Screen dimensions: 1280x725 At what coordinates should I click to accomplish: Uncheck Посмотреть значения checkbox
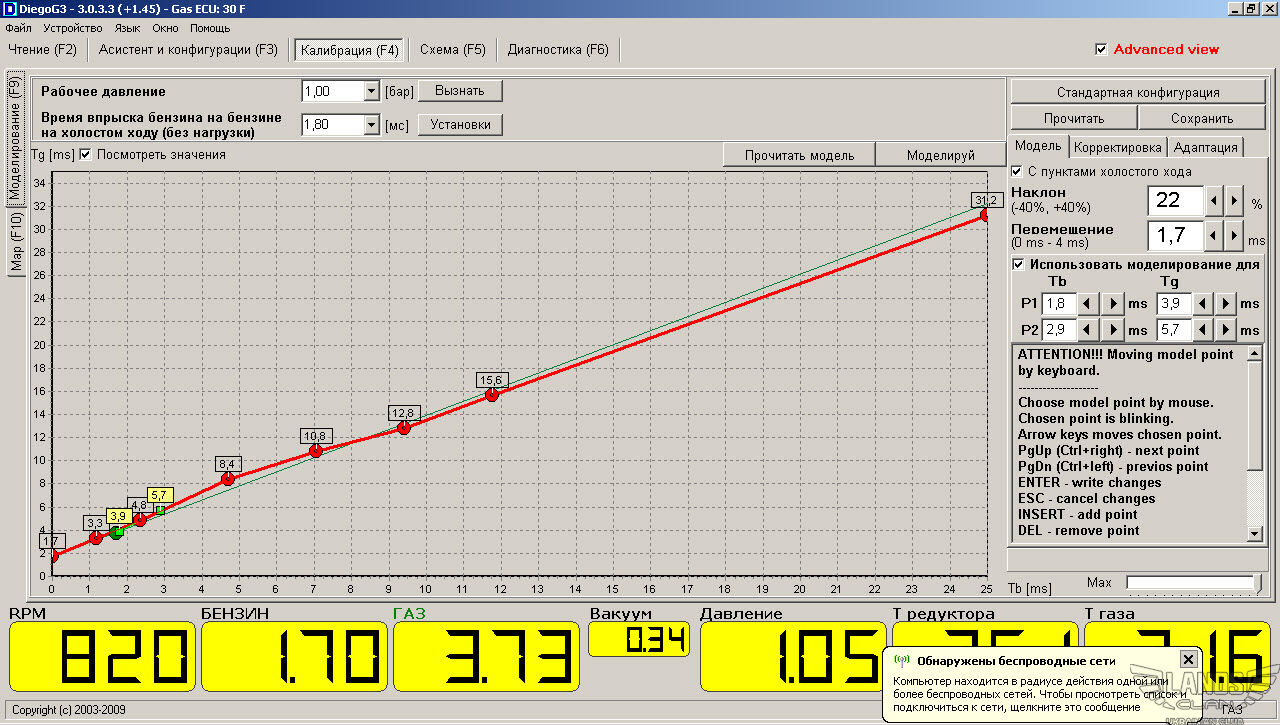[85, 155]
